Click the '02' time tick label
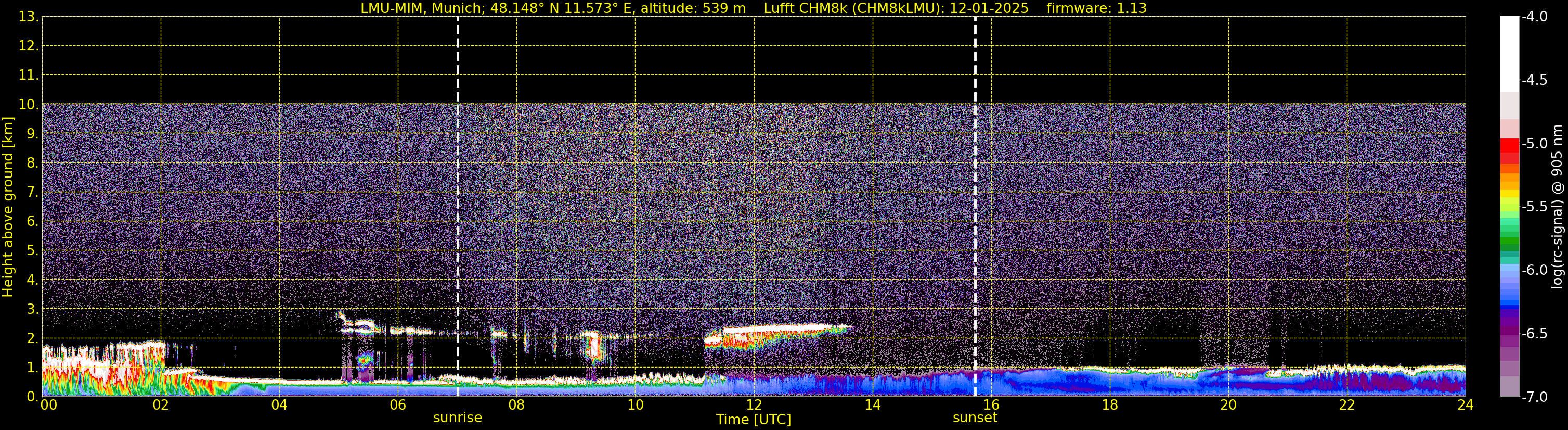 coord(161,405)
